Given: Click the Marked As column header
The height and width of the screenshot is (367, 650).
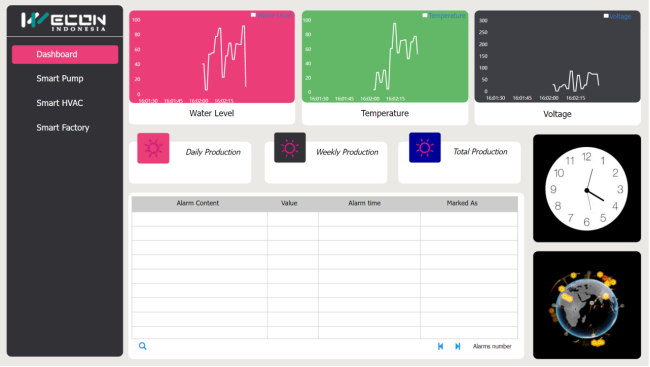Looking at the screenshot, I should (462, 203).
